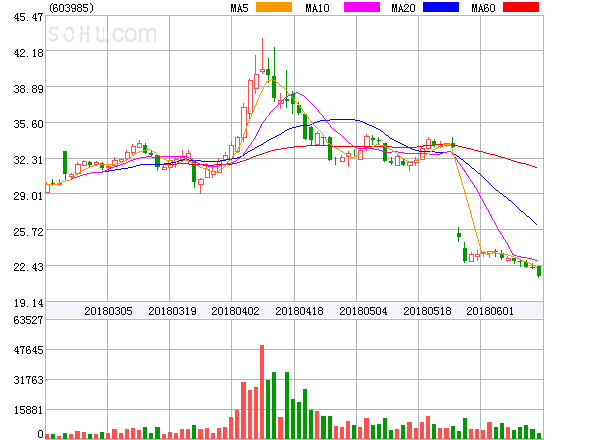The width and height of the screenshot is (600, 440).
Task: Click the MA5 legend label
Action: tap(239, 8)
